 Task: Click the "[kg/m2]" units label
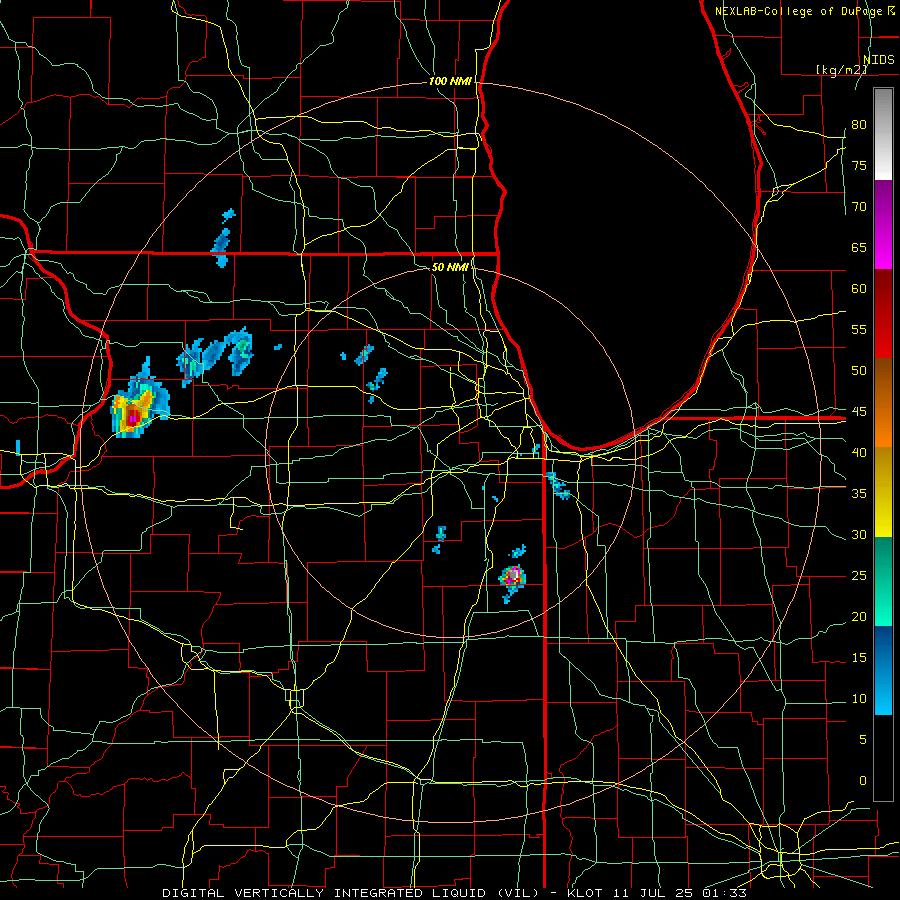coord(842,70)
